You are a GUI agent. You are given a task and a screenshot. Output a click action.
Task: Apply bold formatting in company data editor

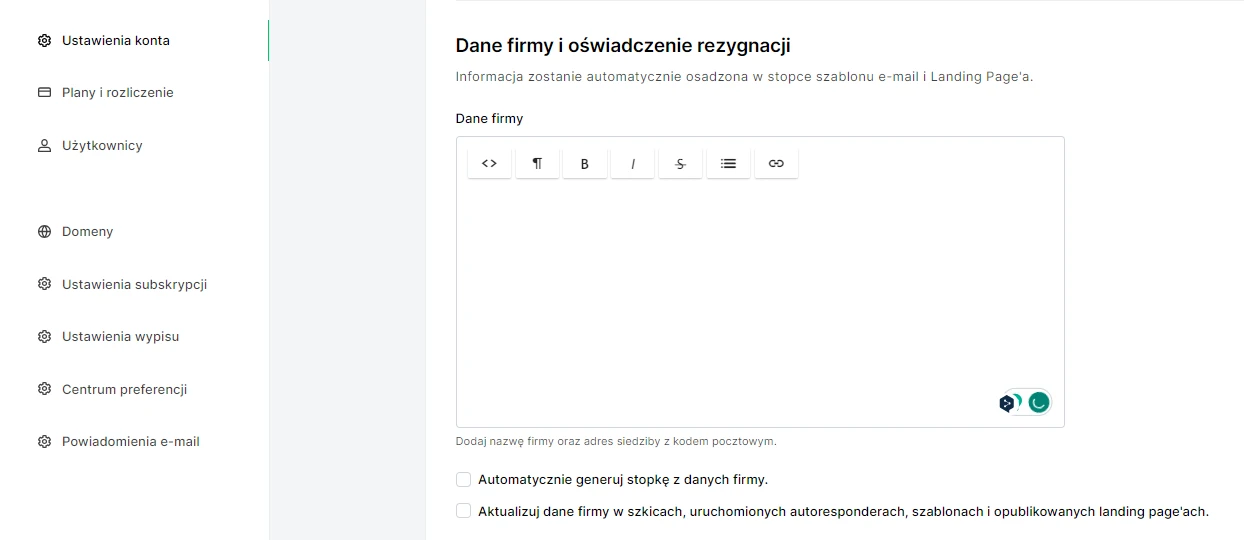click(585, 163)
